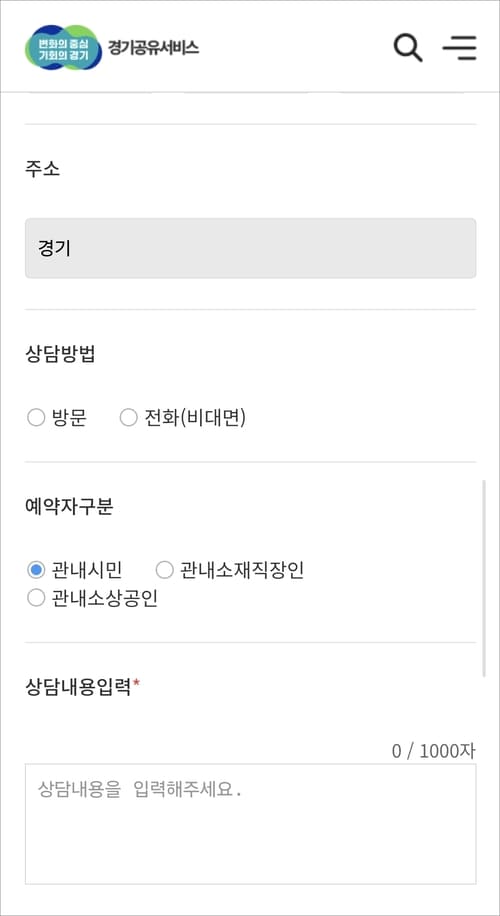Click the 주소 field showing 경기
This screenshot has height=916, width=500.
251,248
